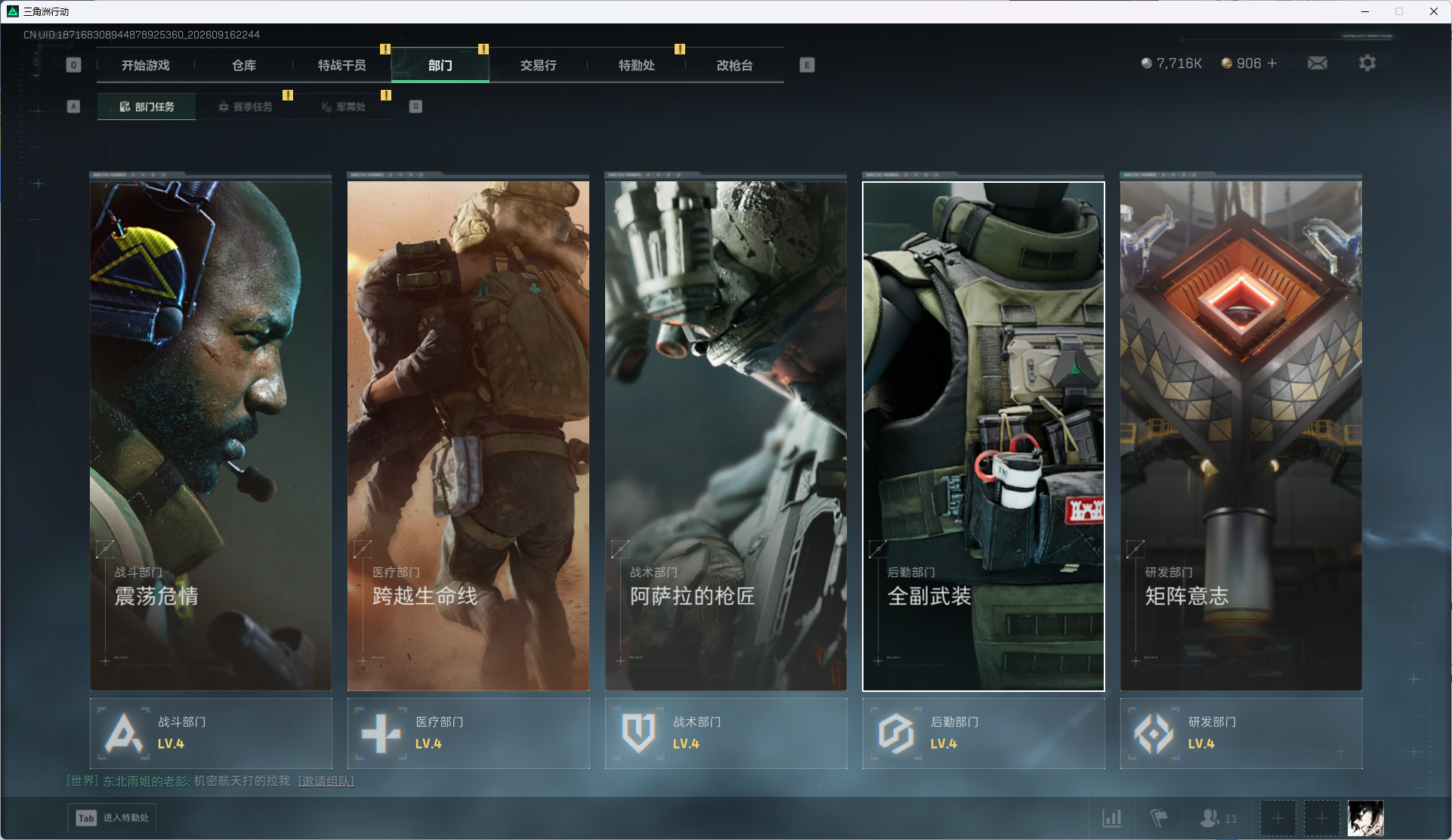This screenshot has width=1452, height=840.
Task: Open the 特战干员 tab
Action: [341, 65]
